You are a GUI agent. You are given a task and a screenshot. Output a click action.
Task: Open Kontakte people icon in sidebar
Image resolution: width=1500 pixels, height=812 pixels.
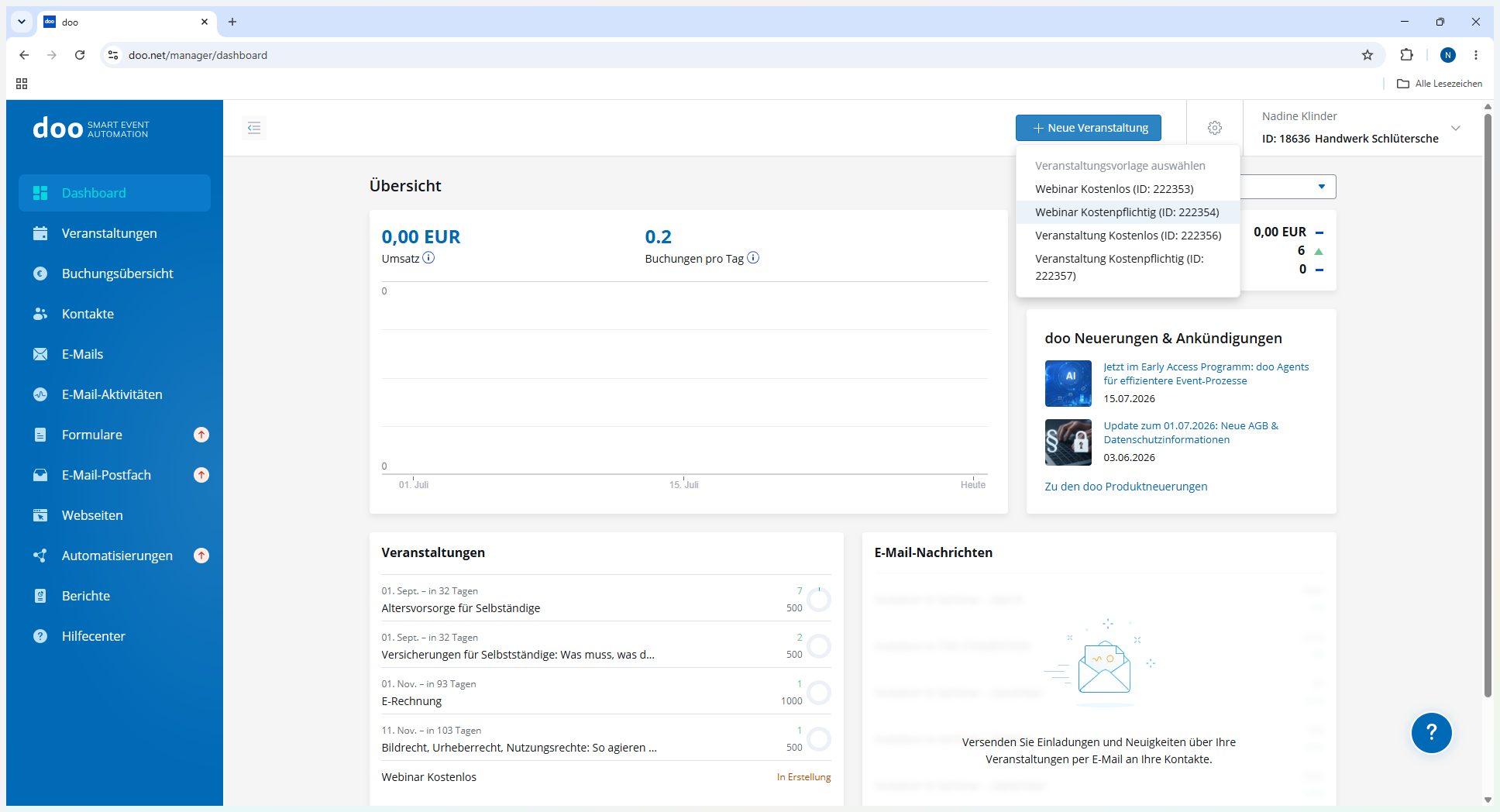(x=40, y=314)
